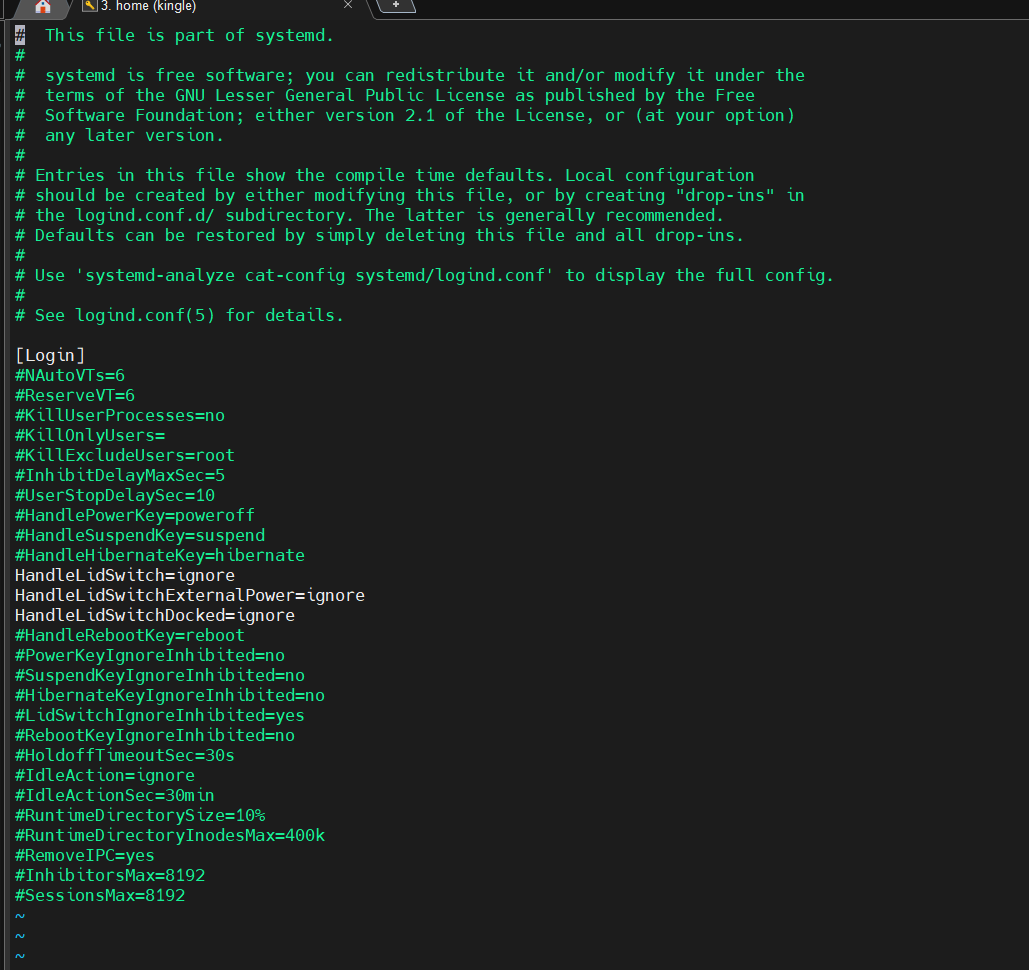Click '#HandlePowerKey=poweroff' line
Viewport: 1029px width, 970px height.
pyautogui.click(x=135, y=516)
